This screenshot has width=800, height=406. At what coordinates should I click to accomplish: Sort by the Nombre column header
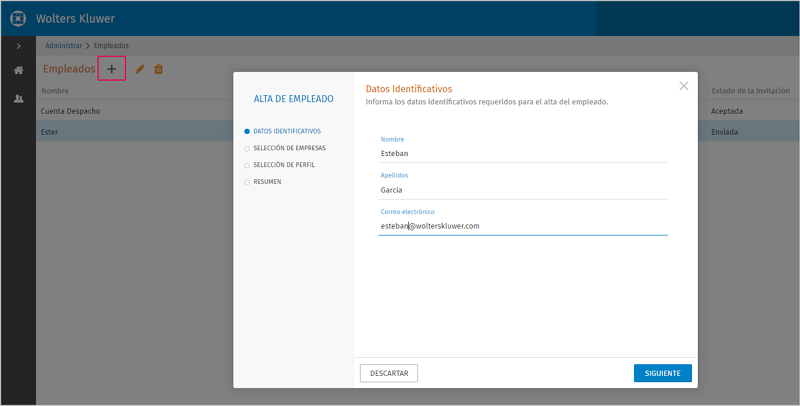click(x=55, y=91)
